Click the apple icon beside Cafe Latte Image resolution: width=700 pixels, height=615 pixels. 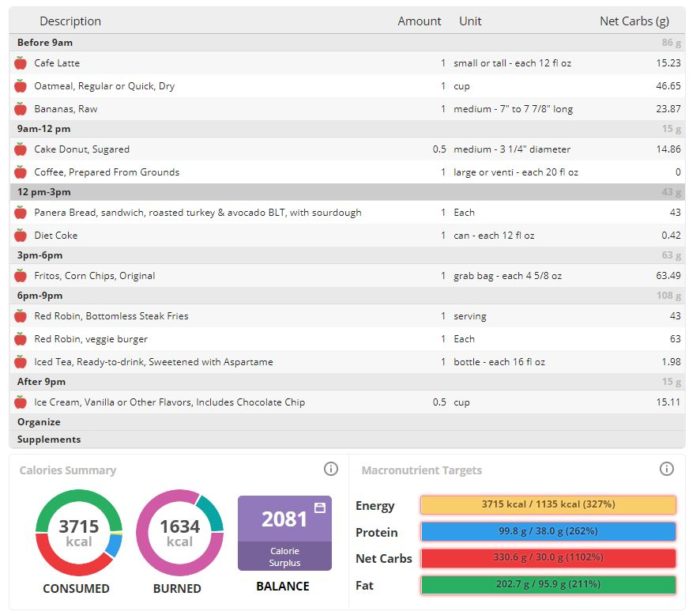click(x=21, y=63)
